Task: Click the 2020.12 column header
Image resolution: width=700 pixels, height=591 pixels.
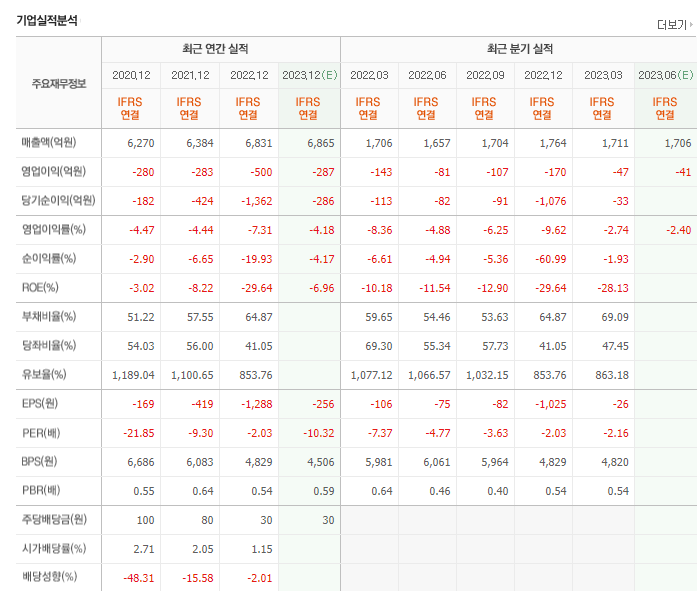Action: point(131,75)
